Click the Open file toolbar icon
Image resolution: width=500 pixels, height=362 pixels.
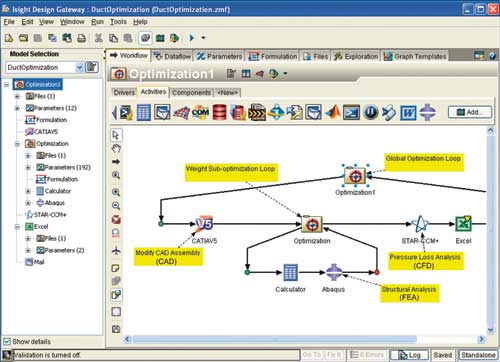23,38
